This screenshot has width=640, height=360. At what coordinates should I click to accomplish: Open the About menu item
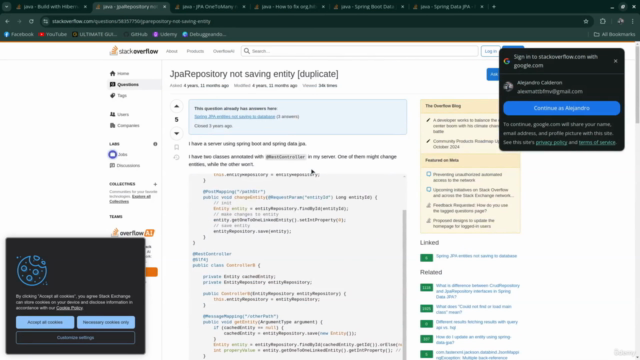[x=171, y=51]
